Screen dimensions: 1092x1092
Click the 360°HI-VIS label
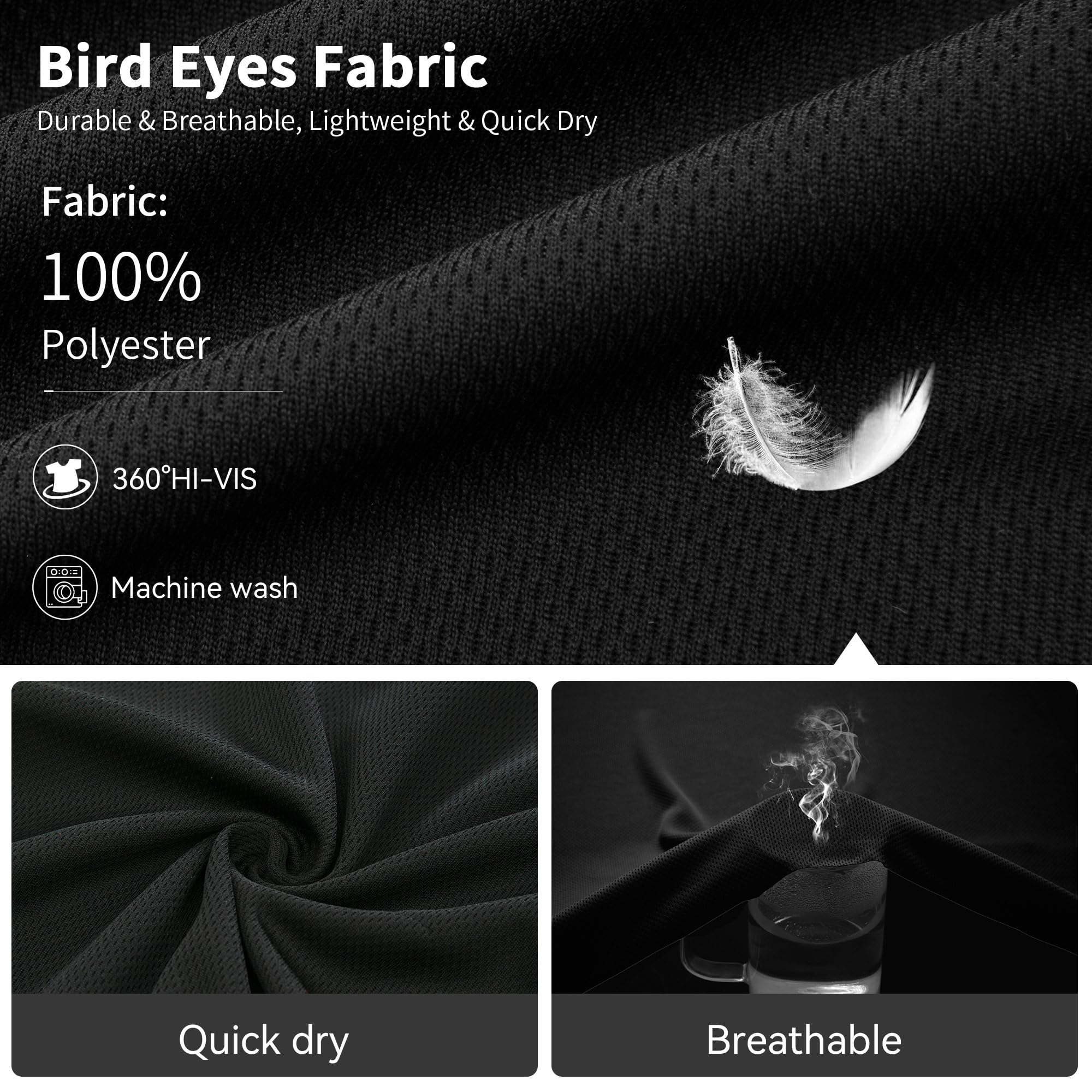(x=184, y=478)
